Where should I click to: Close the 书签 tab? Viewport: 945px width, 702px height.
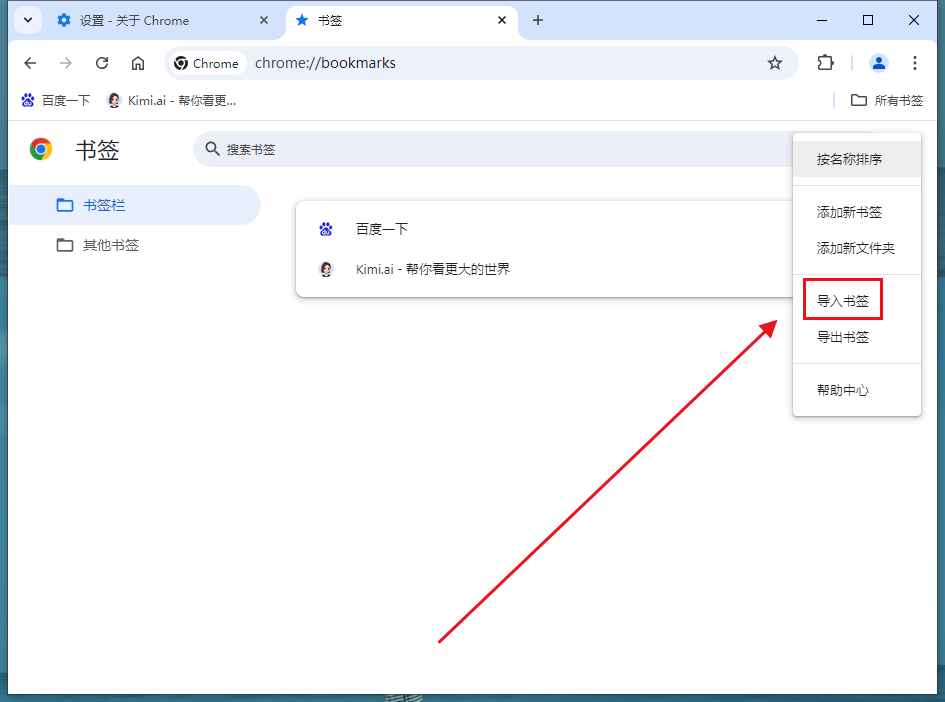501,20
